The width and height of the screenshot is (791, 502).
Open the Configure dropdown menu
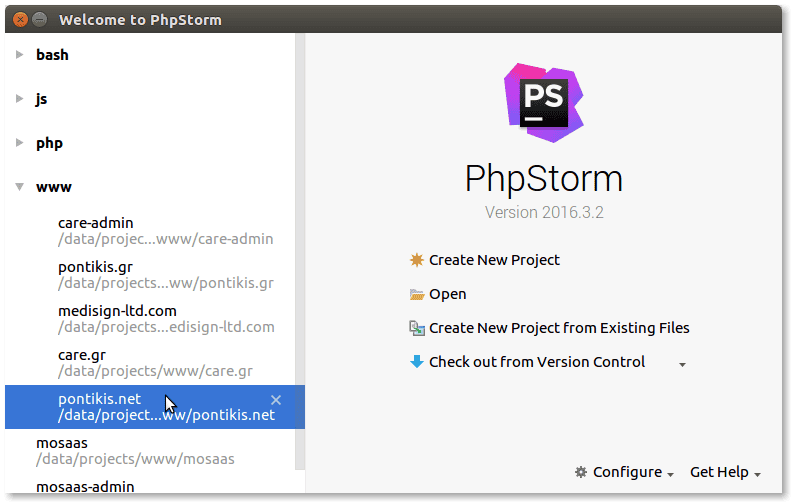coord(625,472)
